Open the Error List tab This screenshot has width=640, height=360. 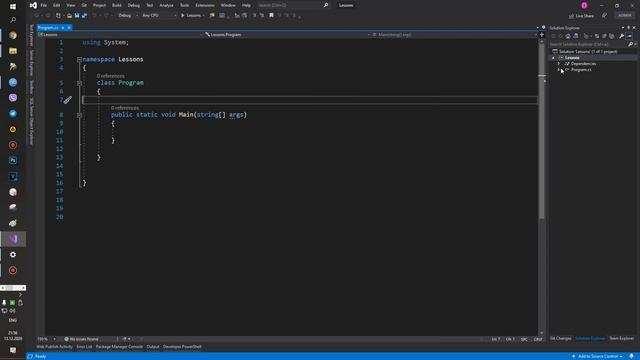coord(84,347)
